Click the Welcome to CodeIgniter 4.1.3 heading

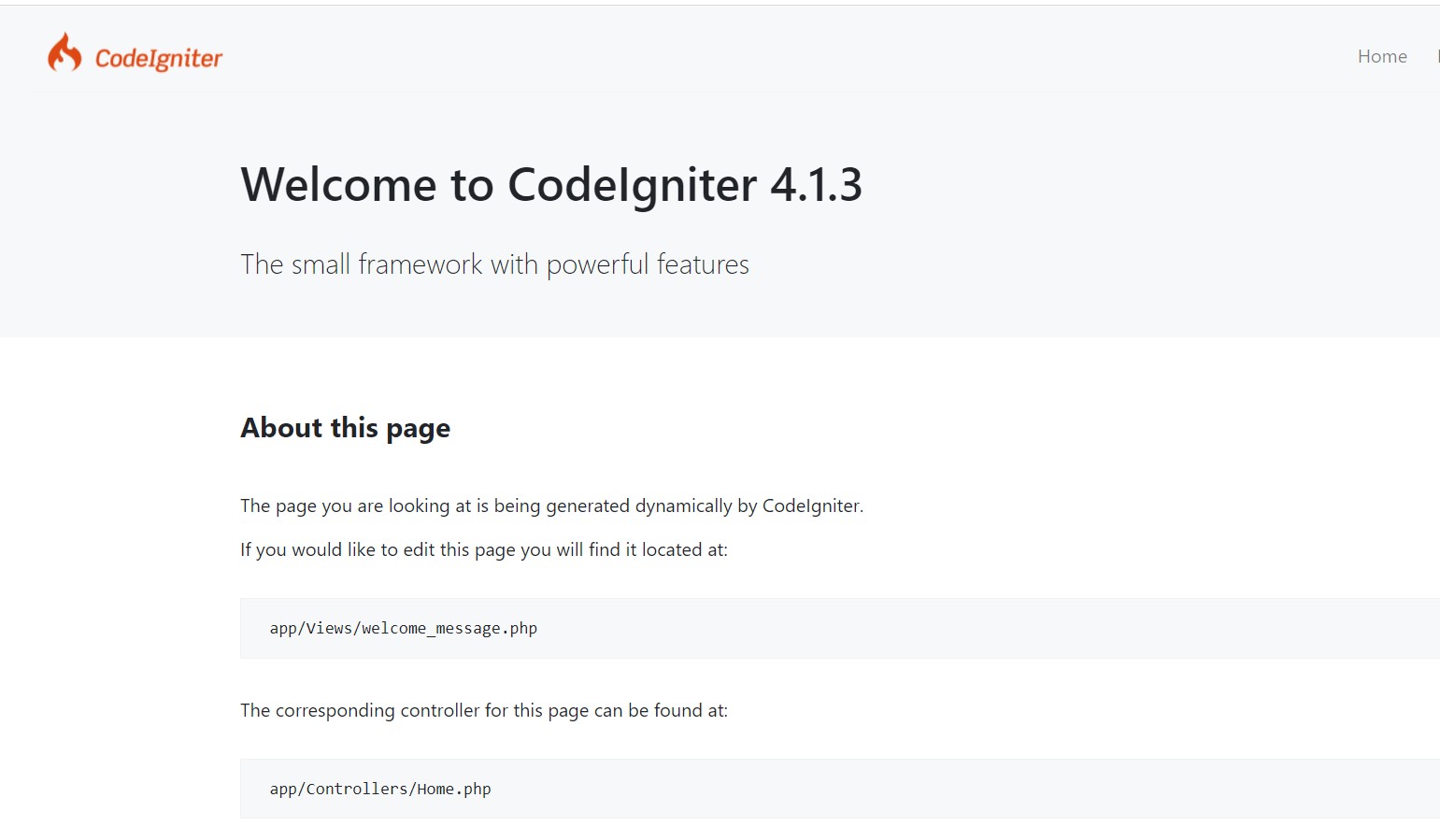(x=551, y=184)
